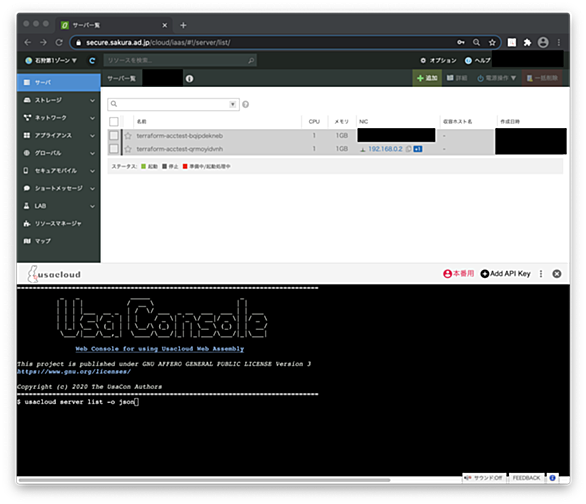Viewport: 586px width, 504px height.
Task: Select the サーバ sidebar item
Action: click(x=59, y=82)
